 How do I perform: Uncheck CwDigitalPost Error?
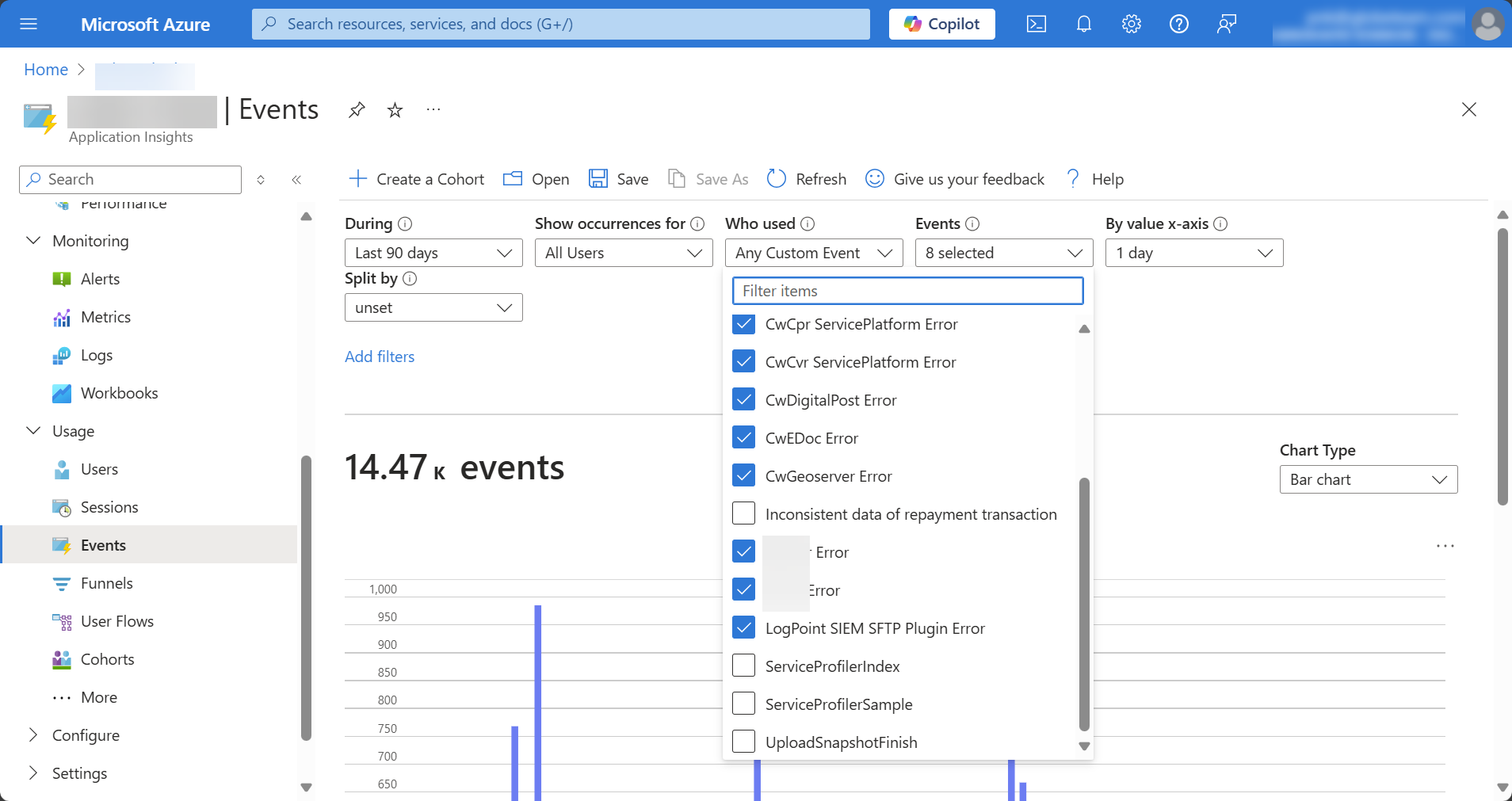[x=743, y=399]
